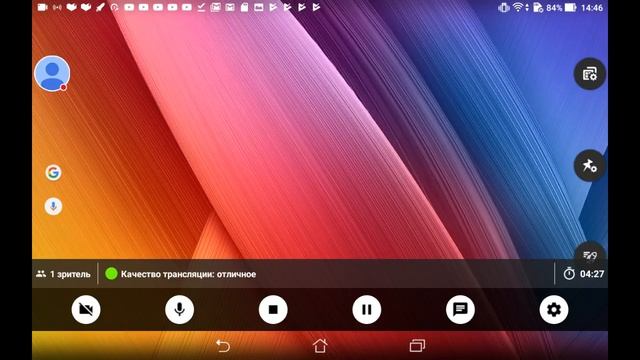
Task: Tap the Wi-Fi status icon
Action: (x=518, y=7)
